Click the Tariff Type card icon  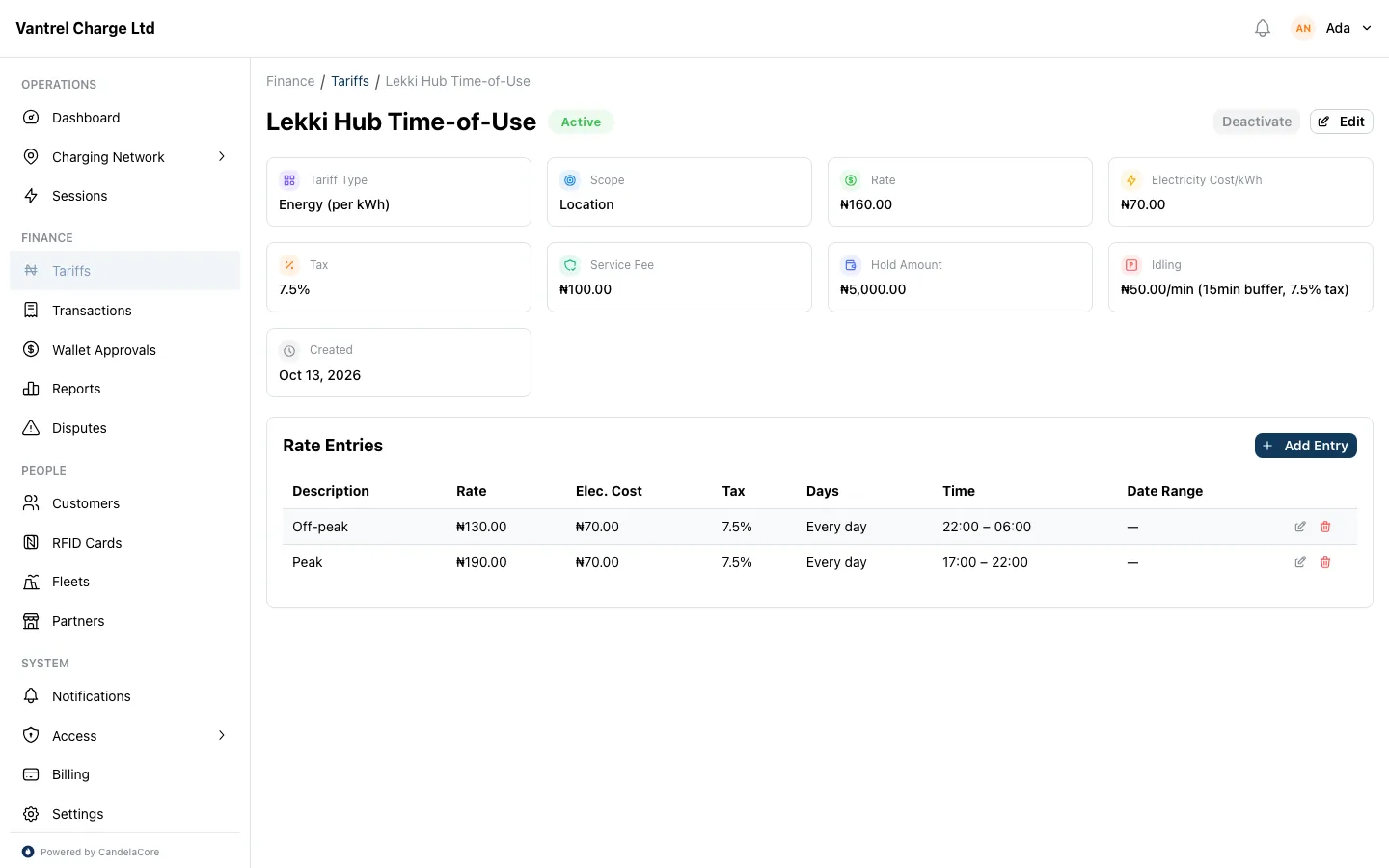(x=289, y=180)
